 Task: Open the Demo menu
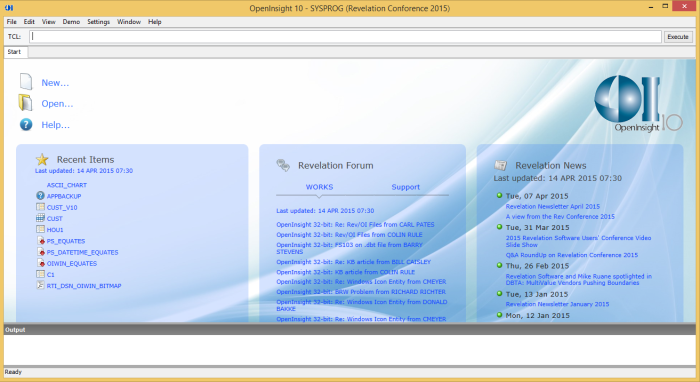click(71, 21)
